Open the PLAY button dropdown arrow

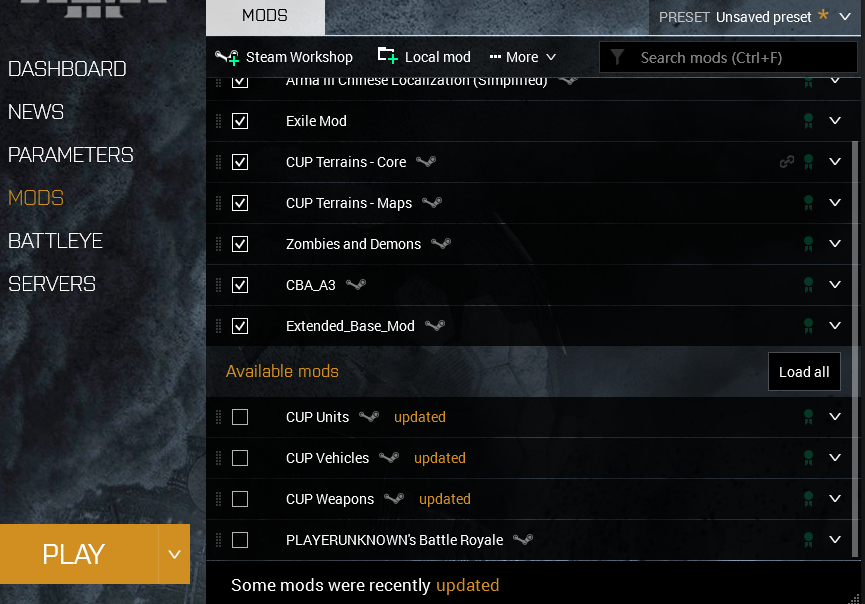pos(174,554)
